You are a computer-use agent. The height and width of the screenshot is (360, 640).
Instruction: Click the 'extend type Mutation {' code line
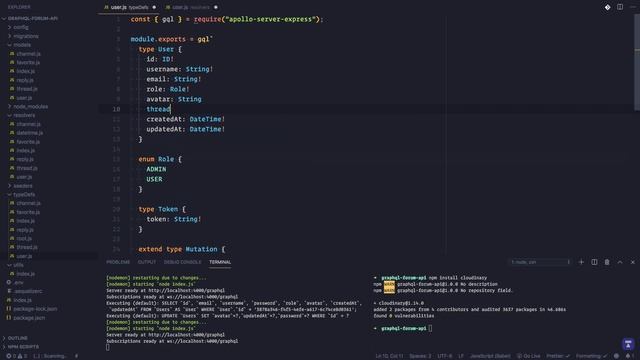tap(182, 249)
